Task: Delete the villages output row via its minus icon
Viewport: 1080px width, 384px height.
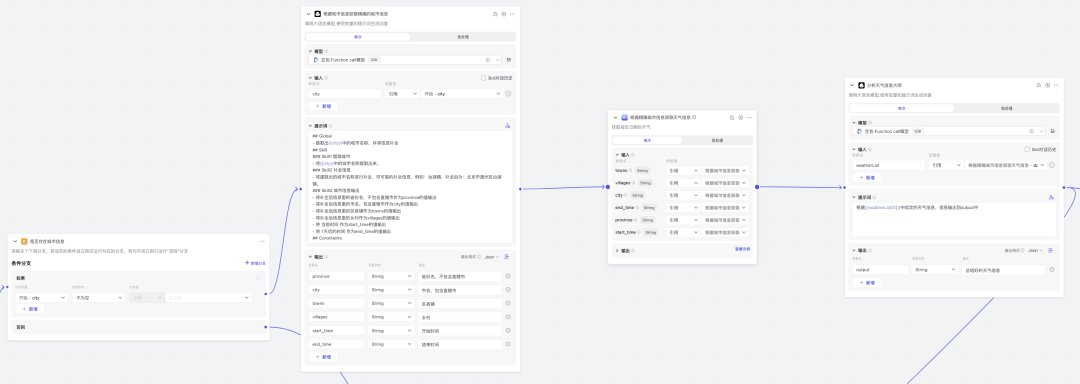Action: (508, 317)
